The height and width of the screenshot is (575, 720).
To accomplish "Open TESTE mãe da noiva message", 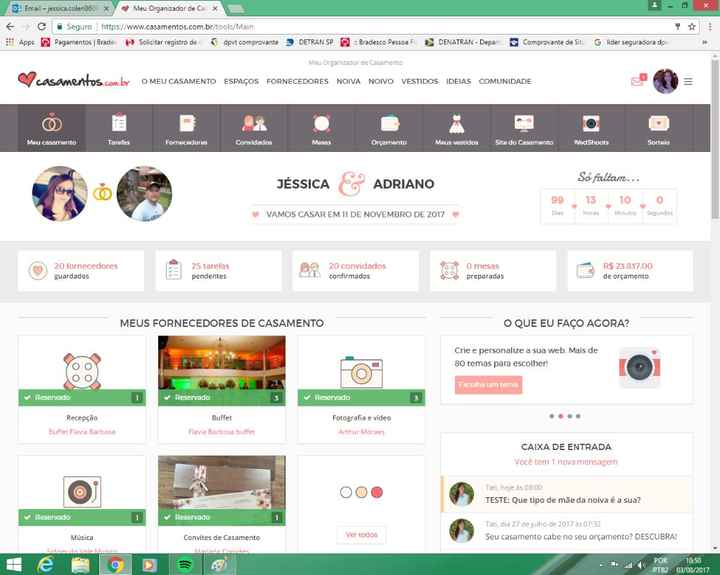I will (x=567, y=495).
